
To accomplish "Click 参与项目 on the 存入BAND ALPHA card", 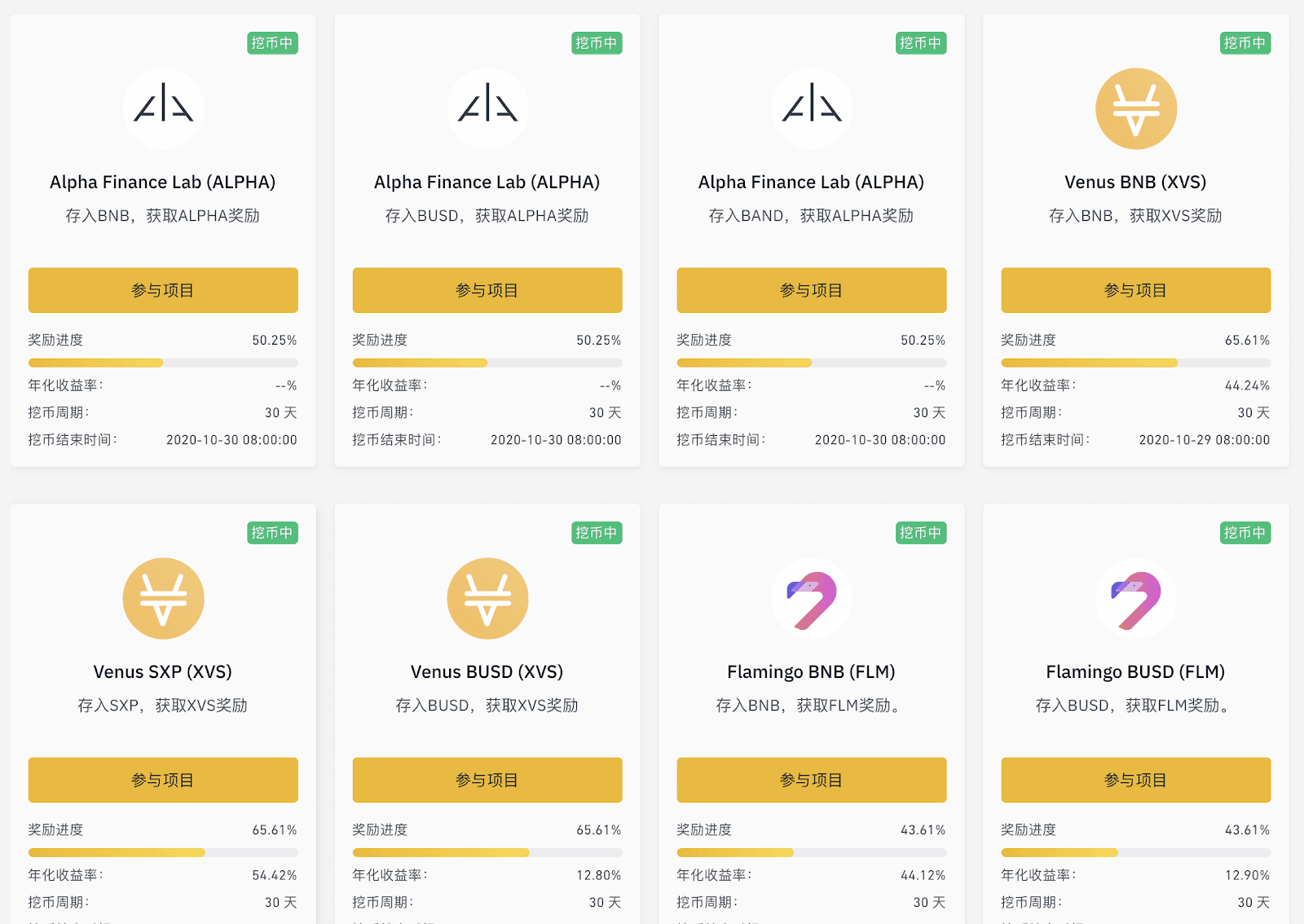I will click(812, 290).
